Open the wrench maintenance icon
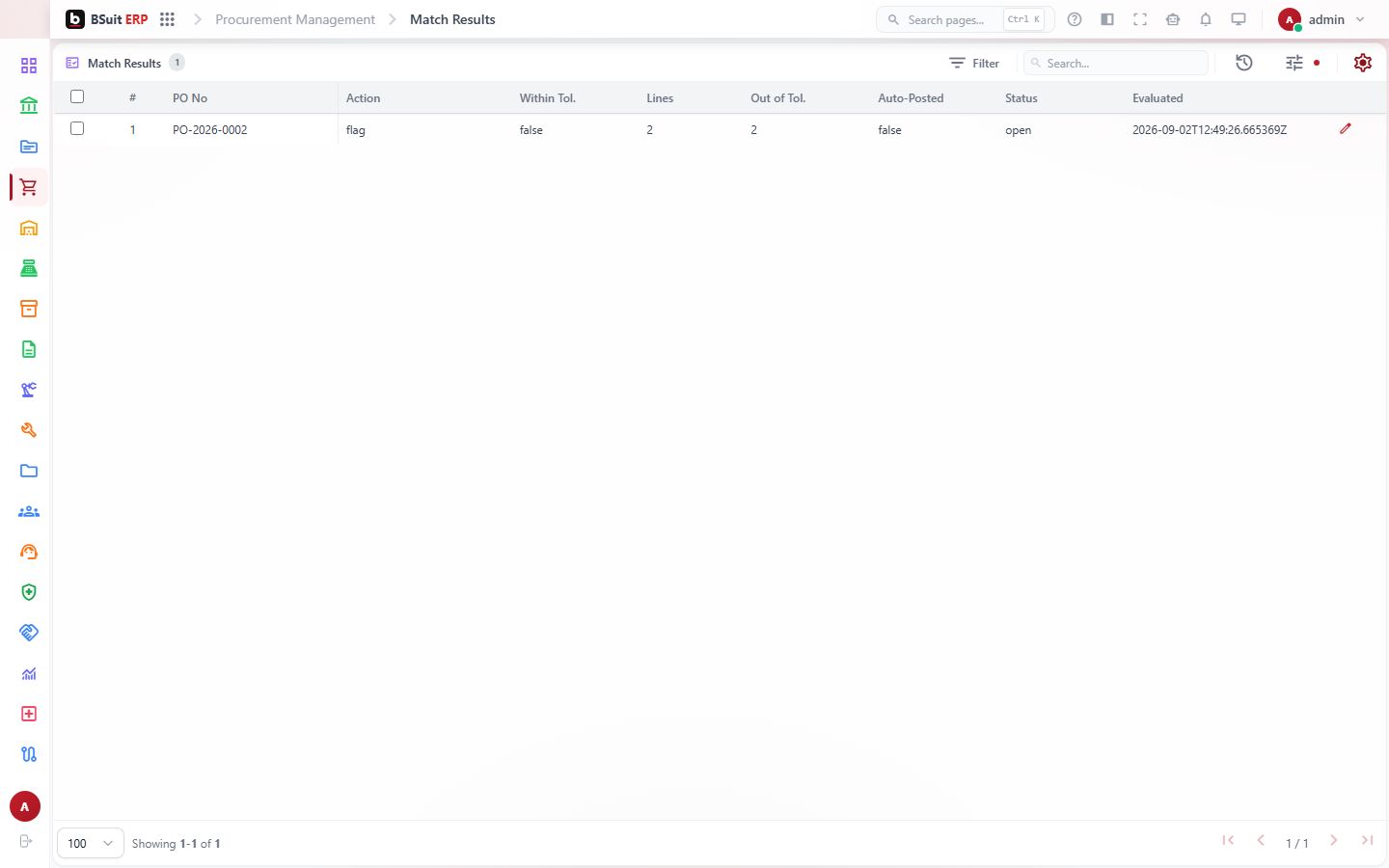 pyautogui.click(x=29, y=430)
